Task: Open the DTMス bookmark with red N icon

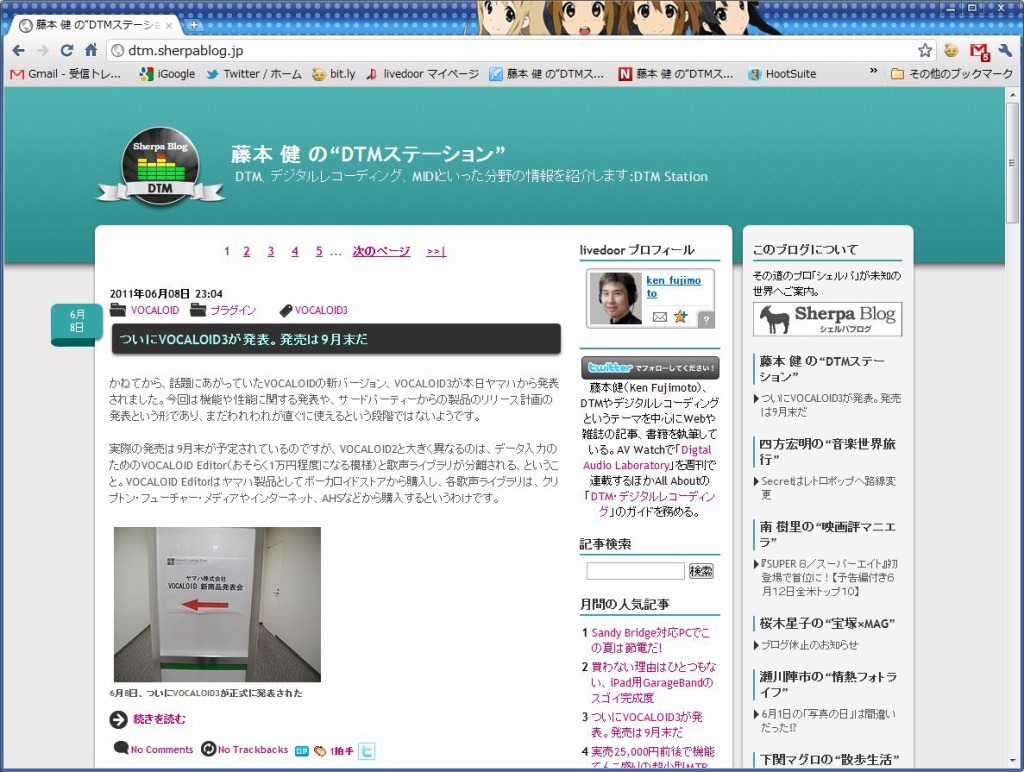Action: pyautogui.click(x=676, y=74)
